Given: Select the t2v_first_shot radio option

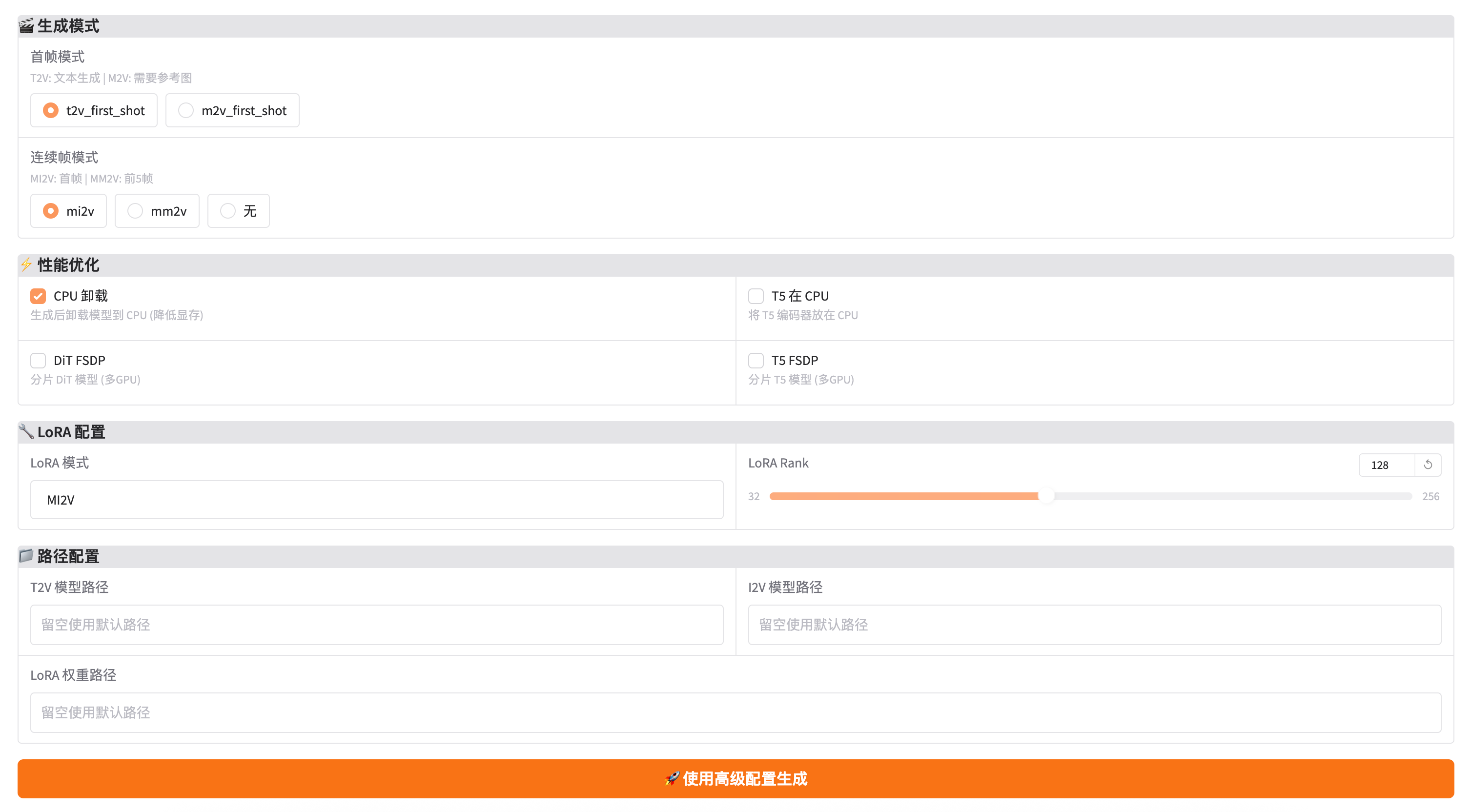Looking at the screenshot, I should tap(51, 110).
